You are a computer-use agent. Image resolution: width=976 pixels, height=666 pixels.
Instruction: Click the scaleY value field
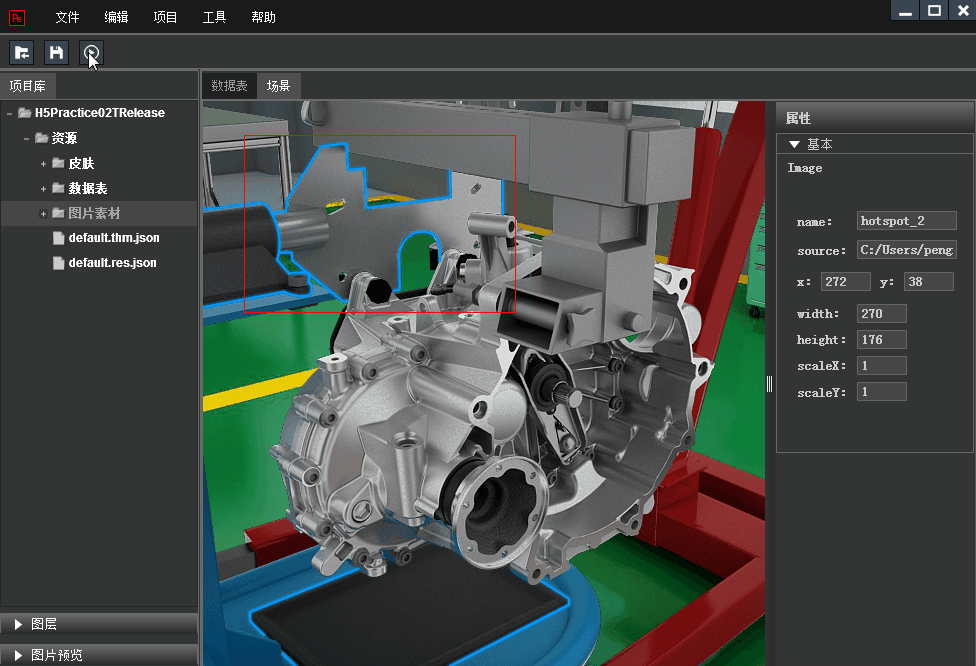coord(881,392)
